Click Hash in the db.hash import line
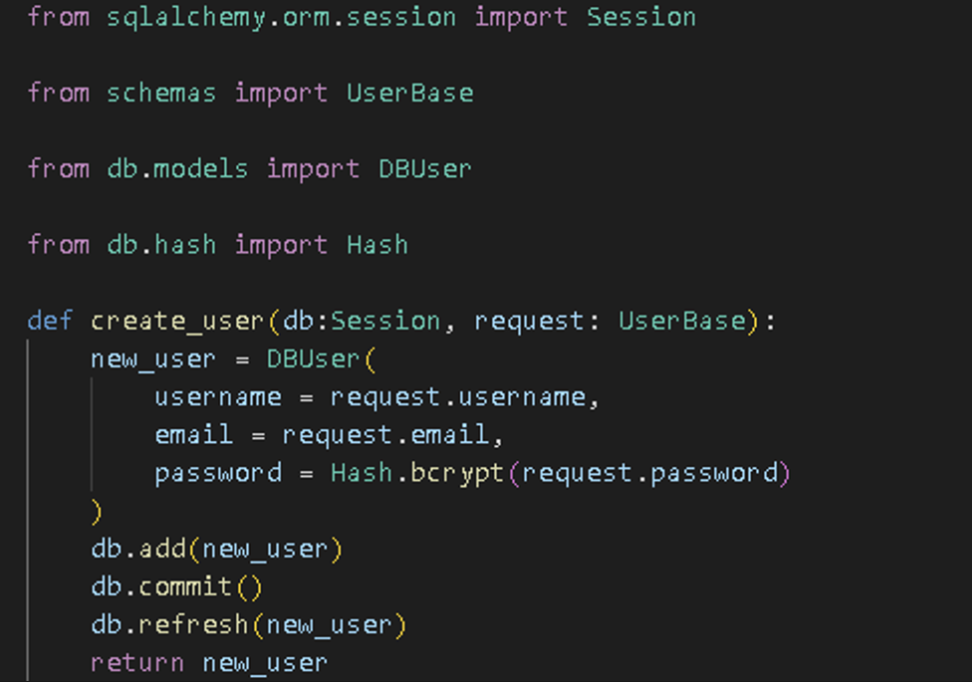Screen dimensions: 972x682 pos(377,244)
